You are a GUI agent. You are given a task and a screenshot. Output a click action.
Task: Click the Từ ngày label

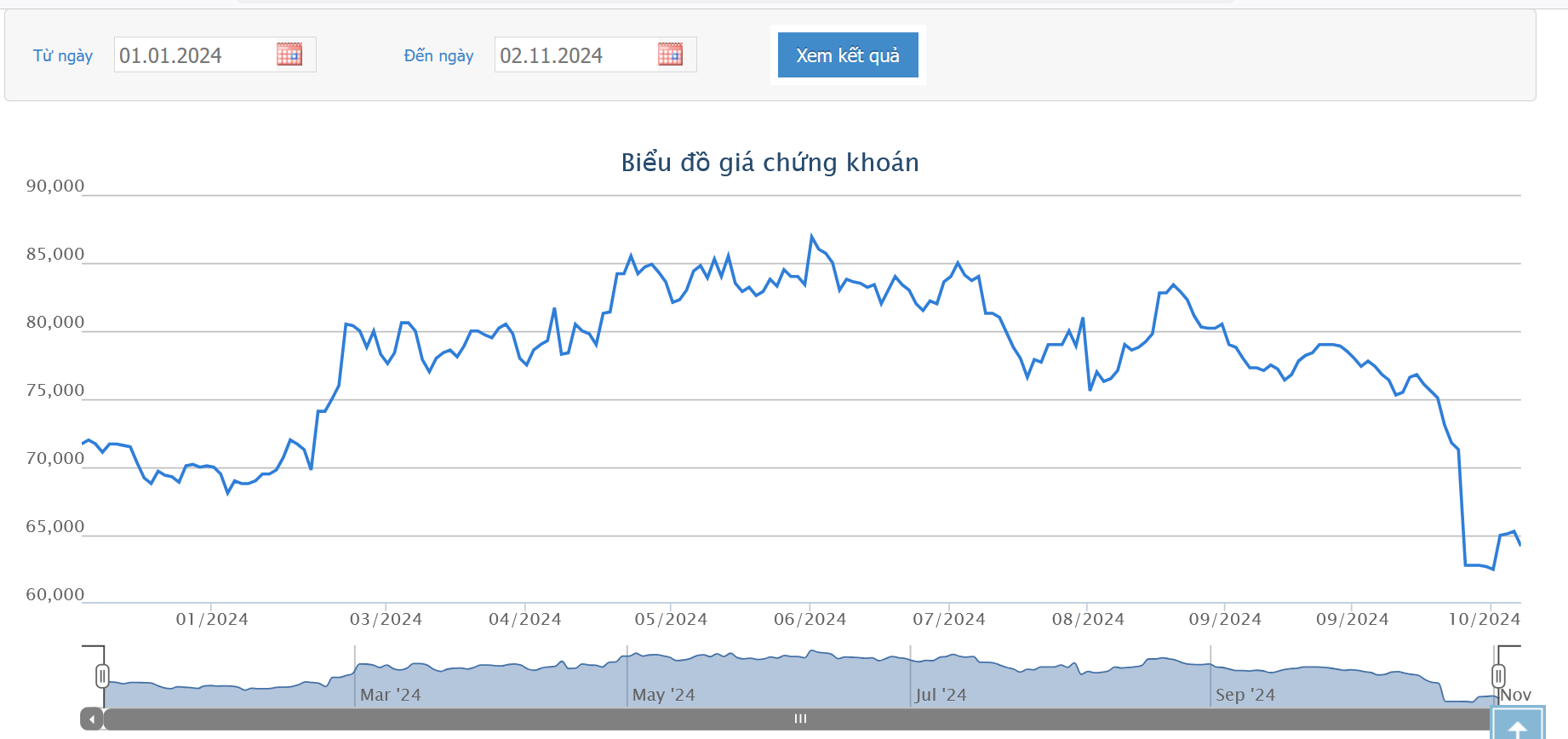click(x=63, y=56)
